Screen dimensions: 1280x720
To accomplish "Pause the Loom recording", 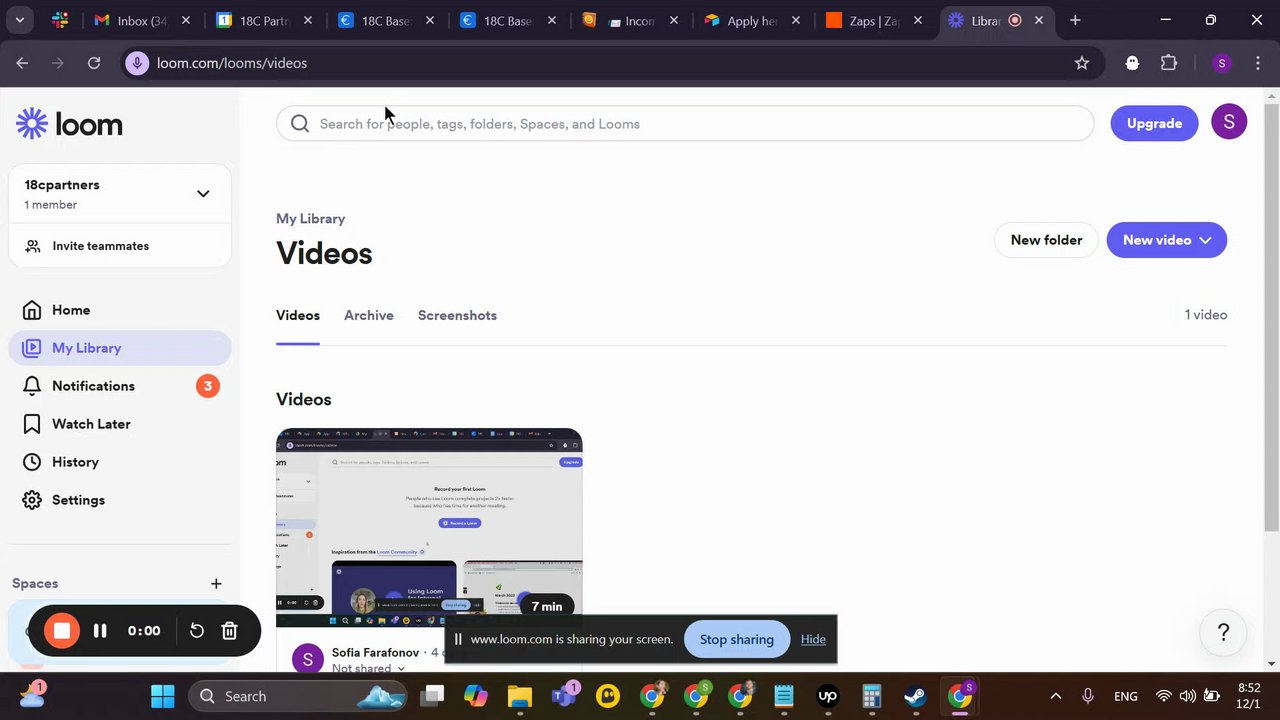I will pos(100,630).
